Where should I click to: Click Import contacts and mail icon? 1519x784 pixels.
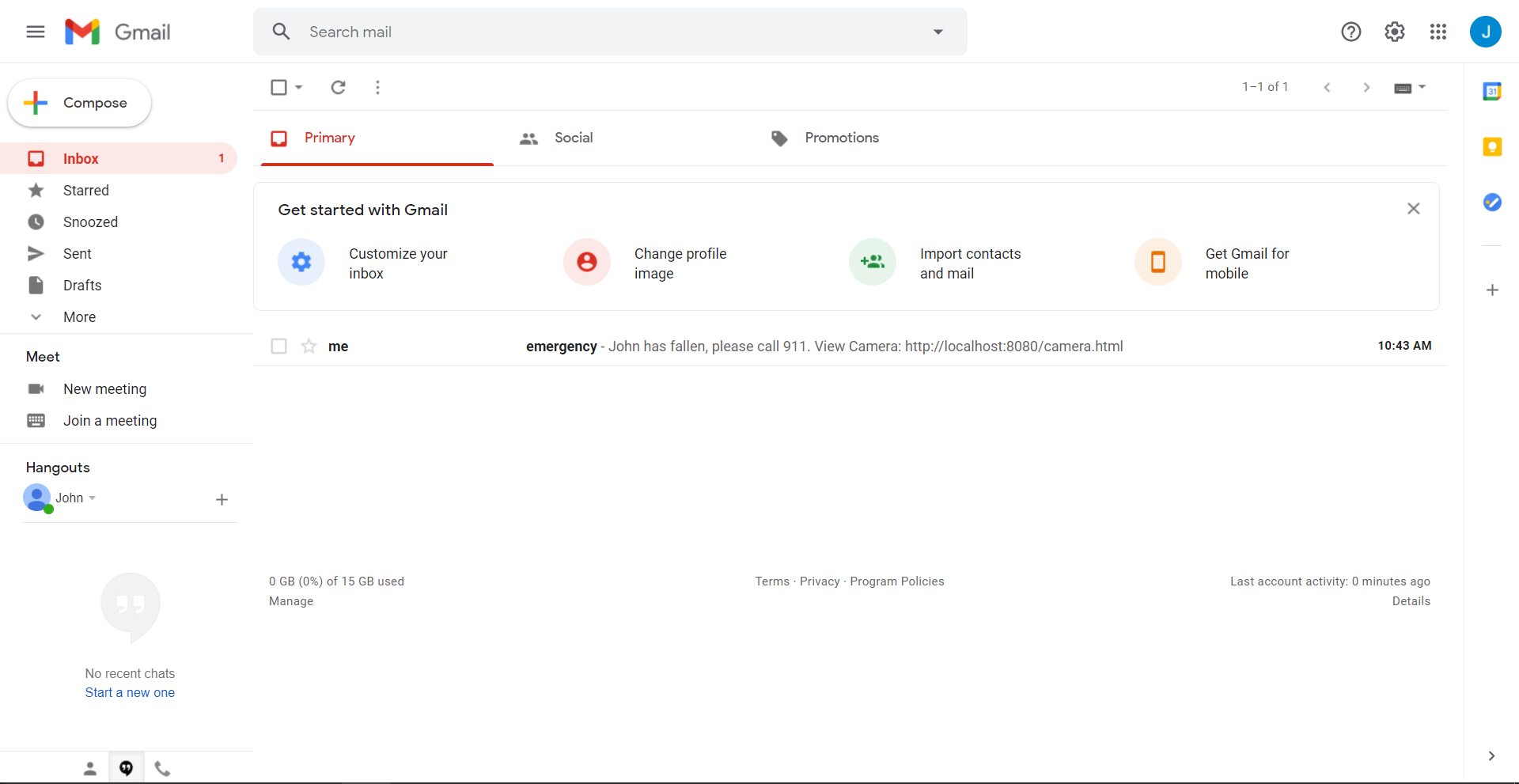[873, 262]
